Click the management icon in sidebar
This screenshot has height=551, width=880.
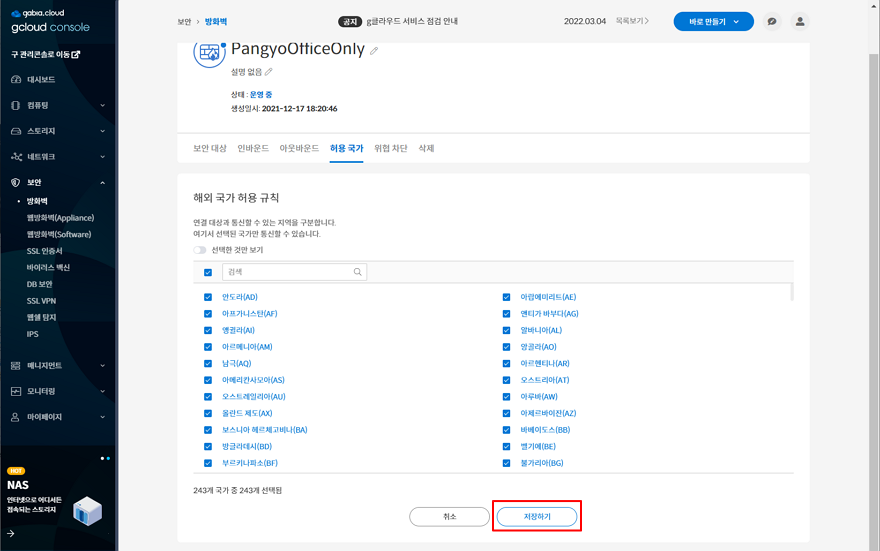[x=16, y=366]
